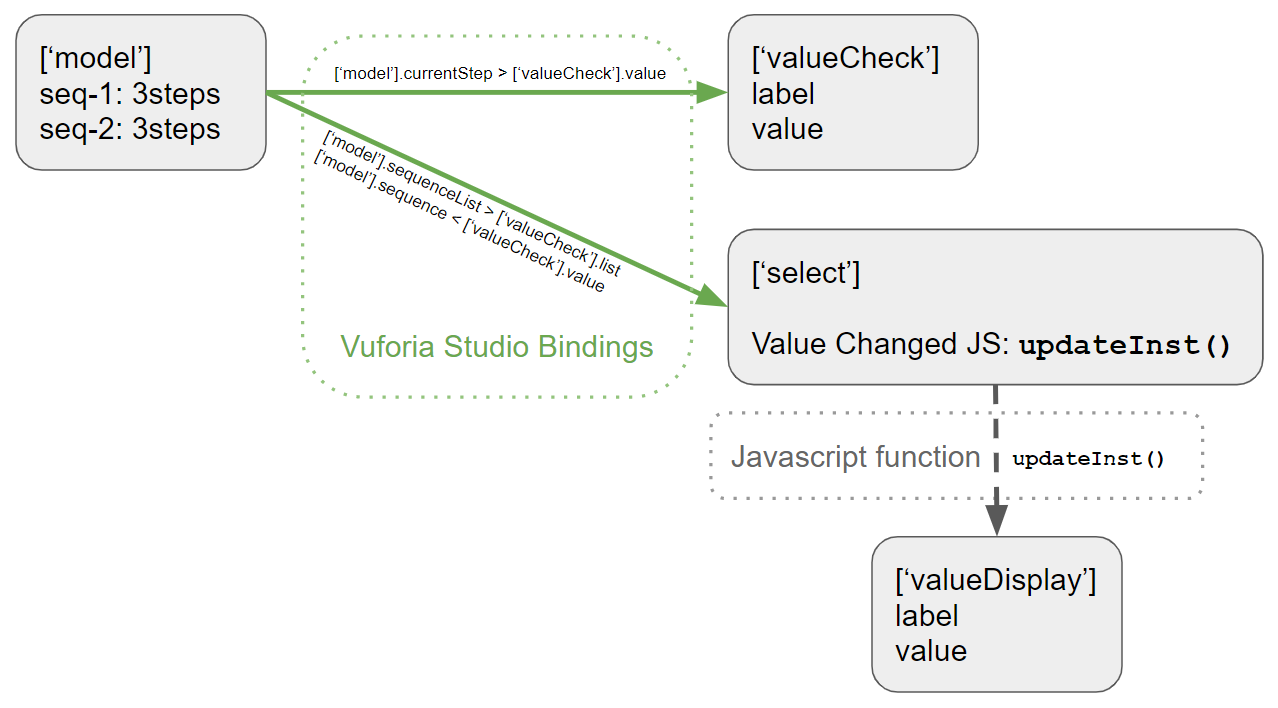1278x708 pixels.
Task: Select the ['valueCheck'] title text
Action: [x=845, y=59]
